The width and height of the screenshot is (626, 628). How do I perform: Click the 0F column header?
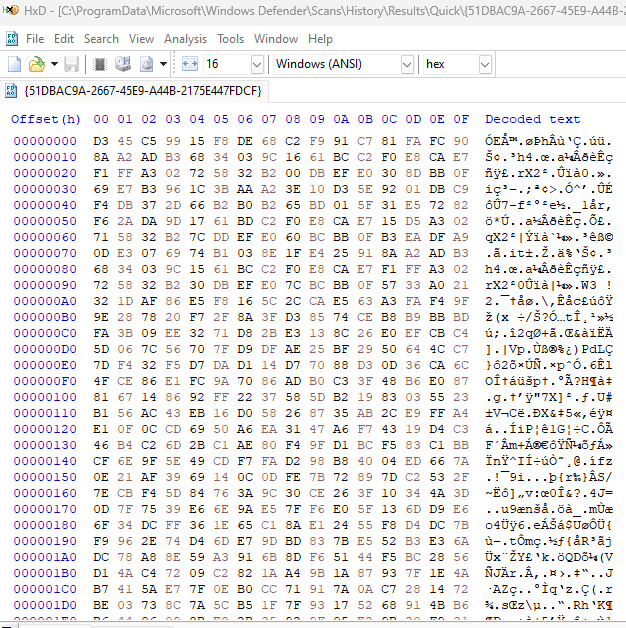(x=461, y=119)
